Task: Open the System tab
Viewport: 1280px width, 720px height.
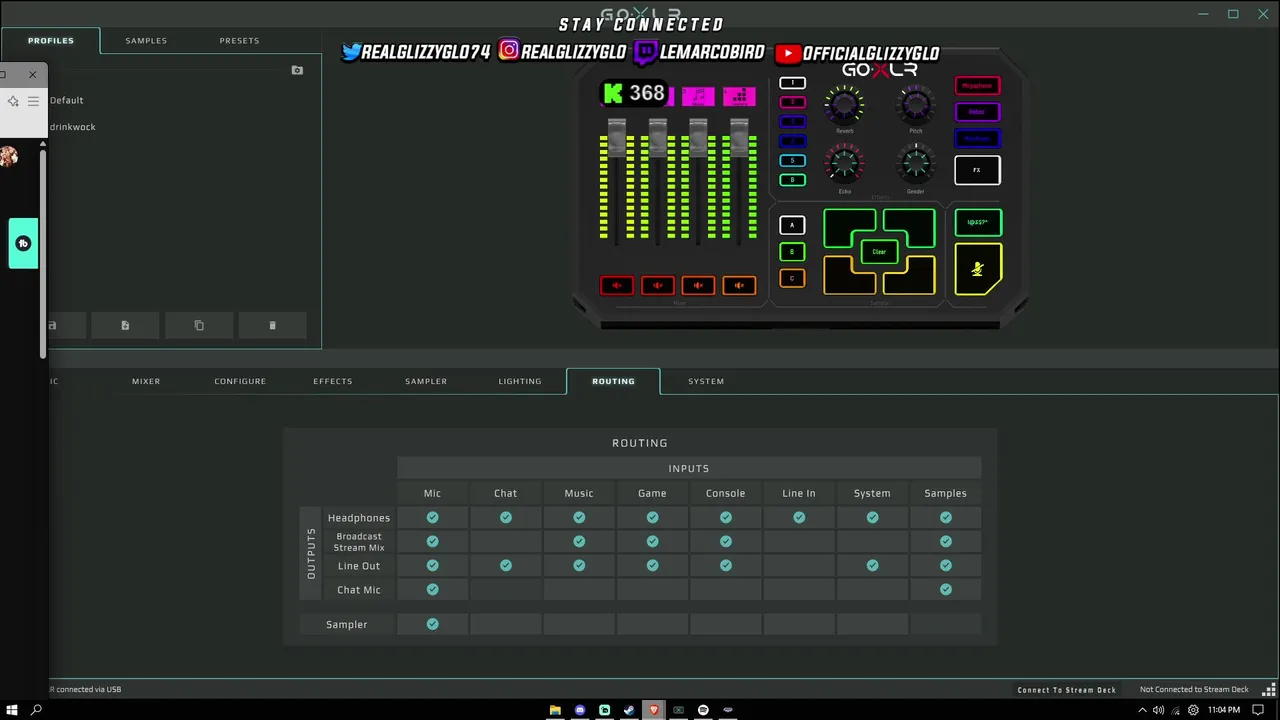Action: point(706,381)
